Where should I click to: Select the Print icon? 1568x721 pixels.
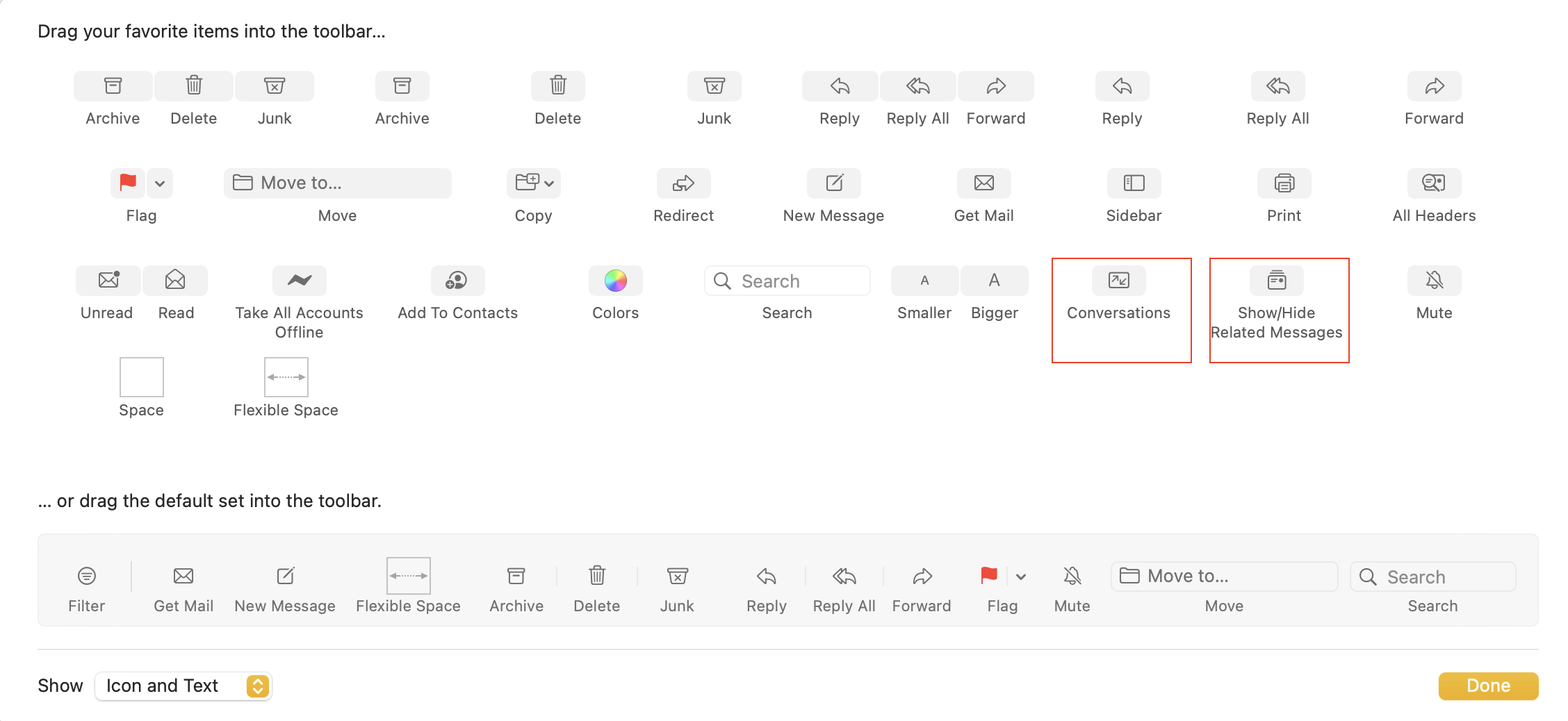tap(1284, 183)
